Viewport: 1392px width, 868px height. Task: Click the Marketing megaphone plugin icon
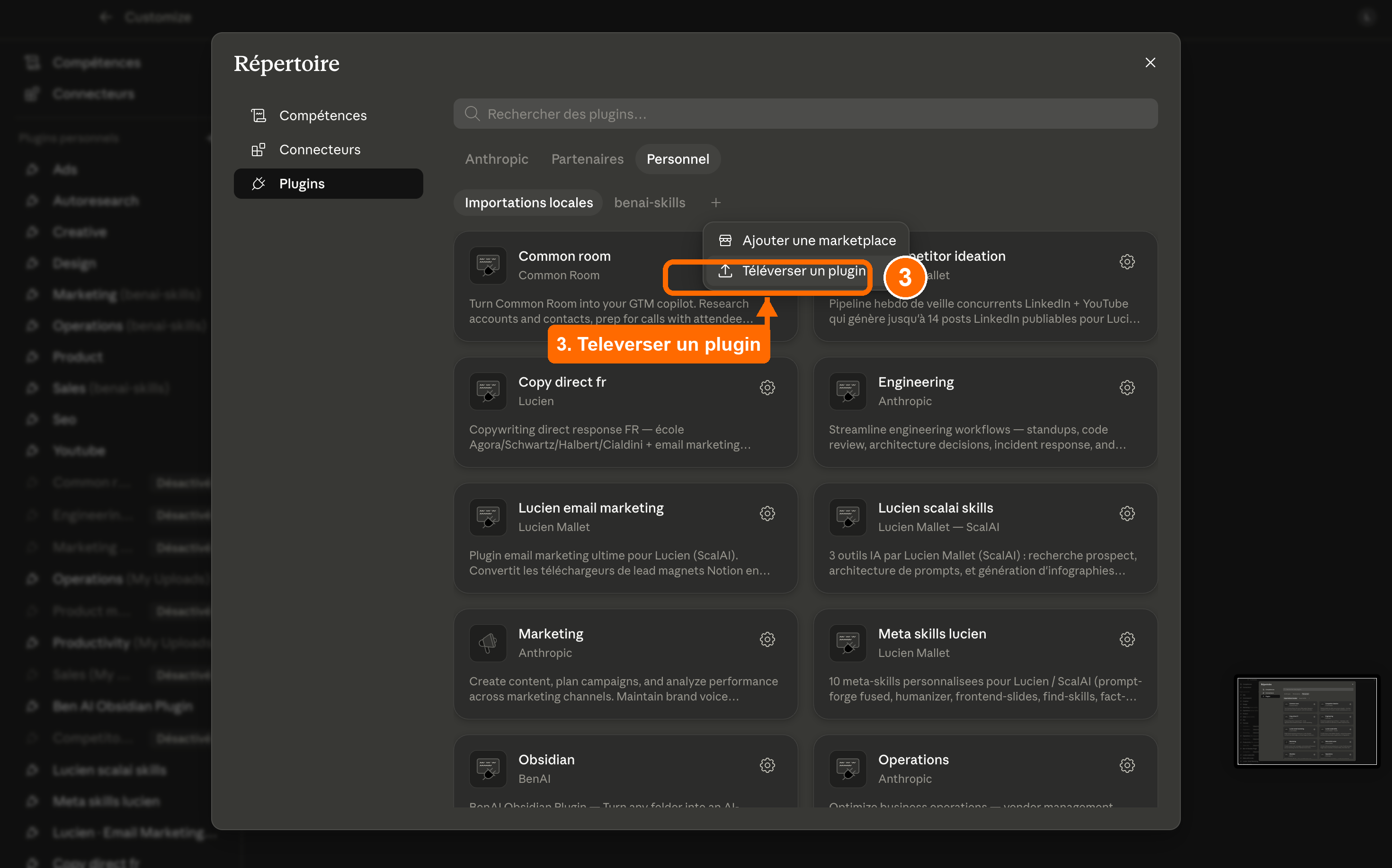488,642
